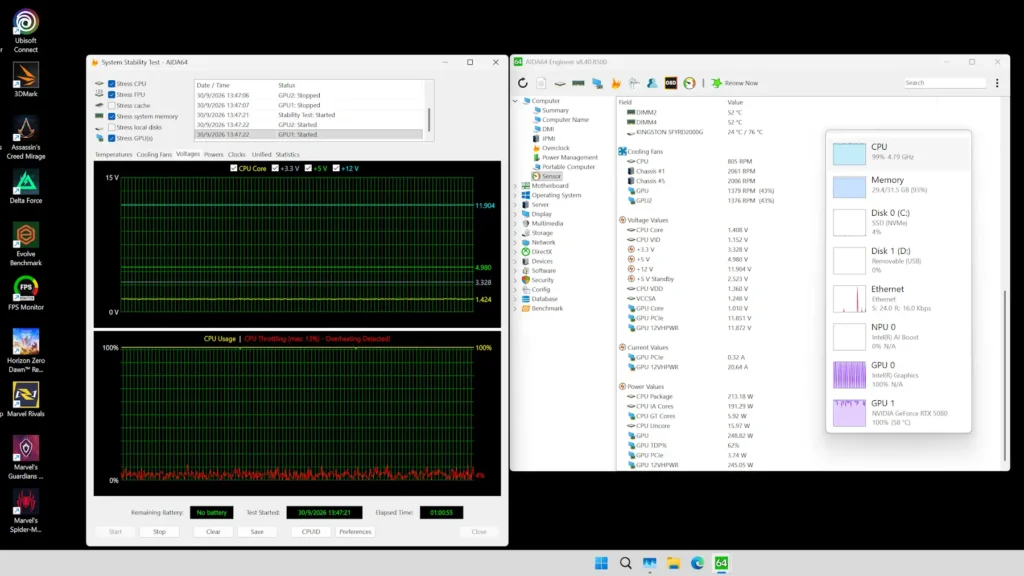The image size is (1024, 576).
Task: Select Marvel's Spider-Man desktop icon
Action: (25, 511)
